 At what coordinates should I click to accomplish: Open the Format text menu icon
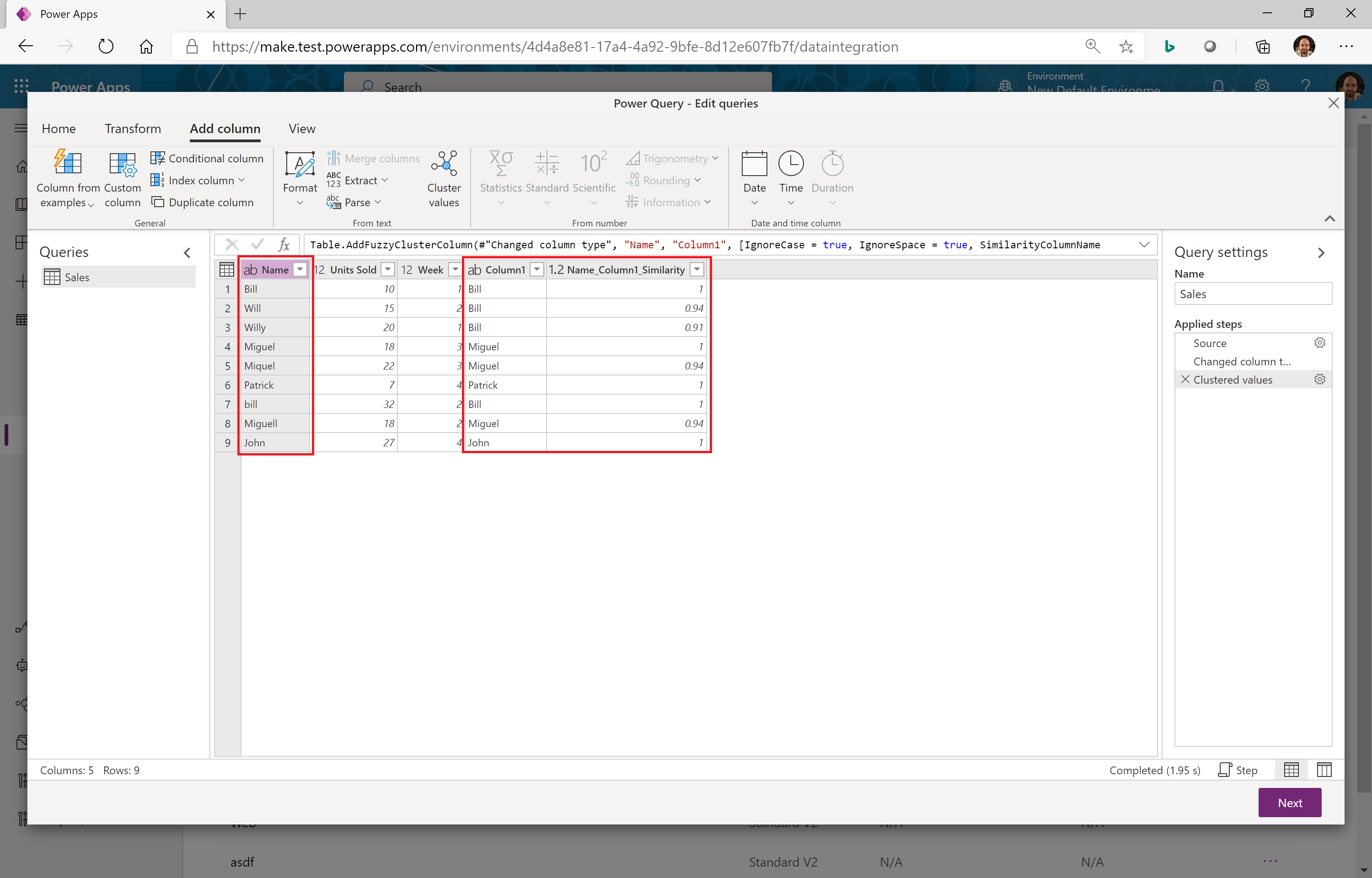300,165
